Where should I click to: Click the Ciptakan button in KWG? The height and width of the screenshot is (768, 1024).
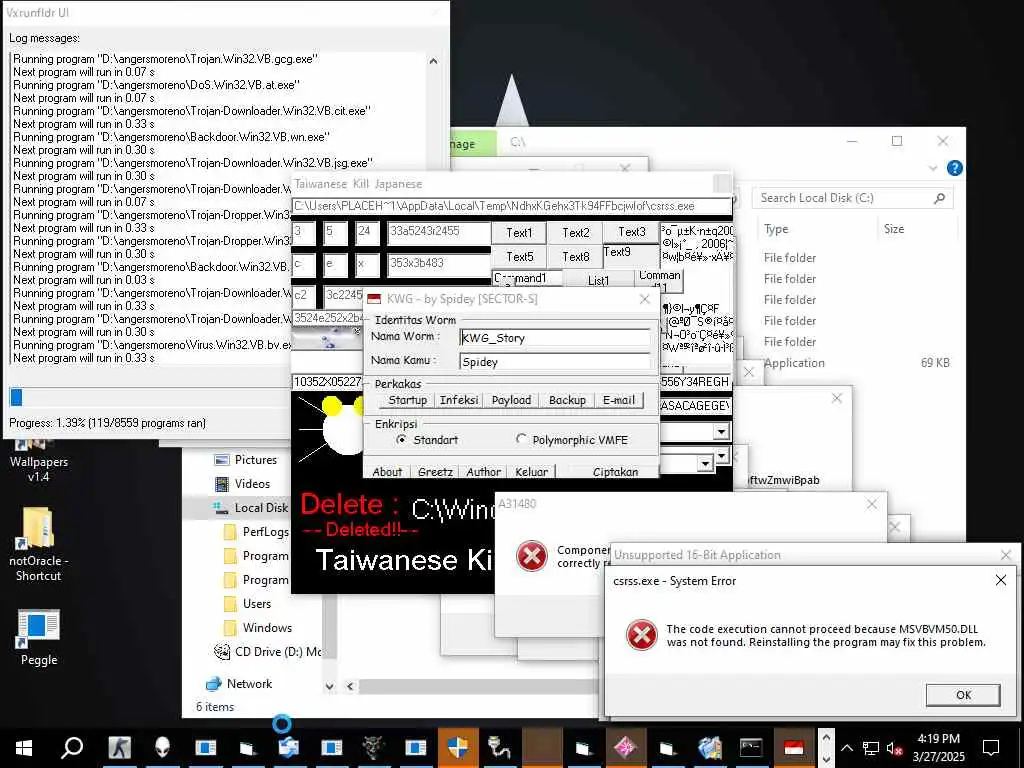(615, 472)
